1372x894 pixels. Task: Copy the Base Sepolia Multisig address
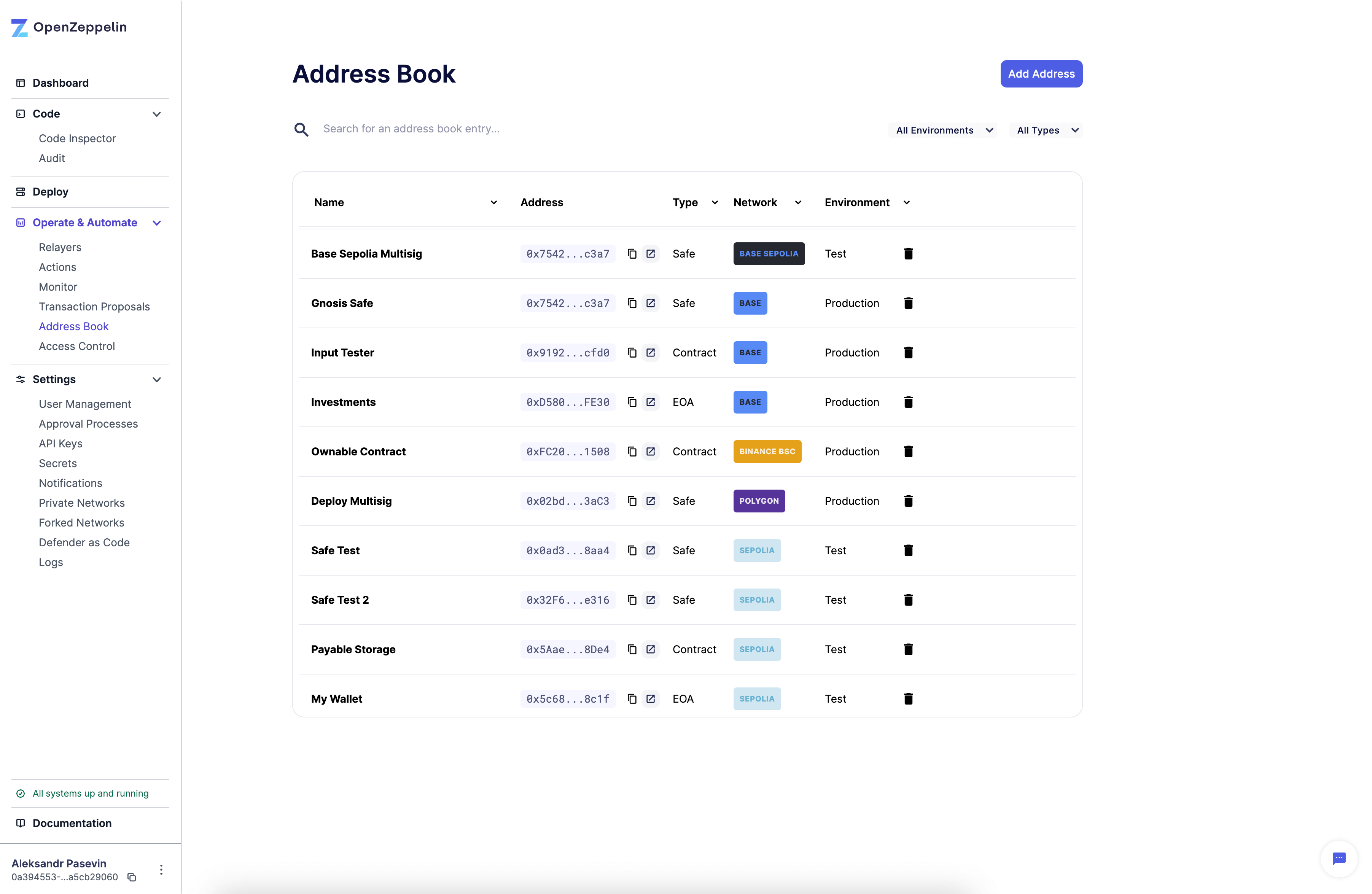pos(631,254)
